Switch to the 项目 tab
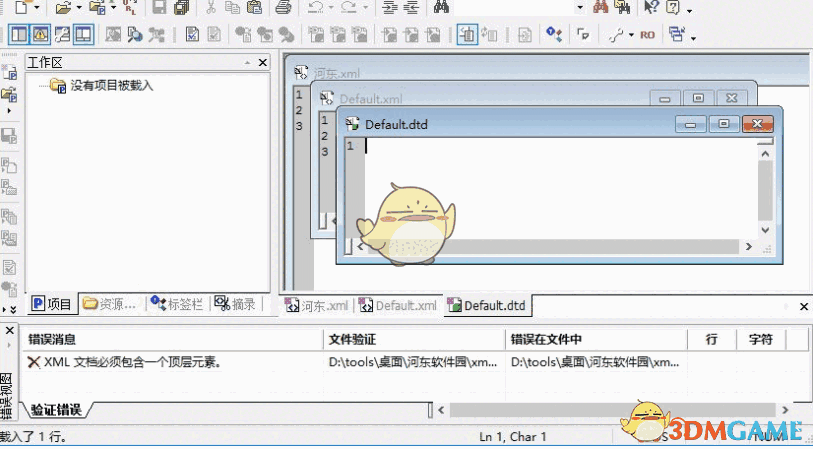The height and width of the screenshot is (449, 813). coord(51,304)
